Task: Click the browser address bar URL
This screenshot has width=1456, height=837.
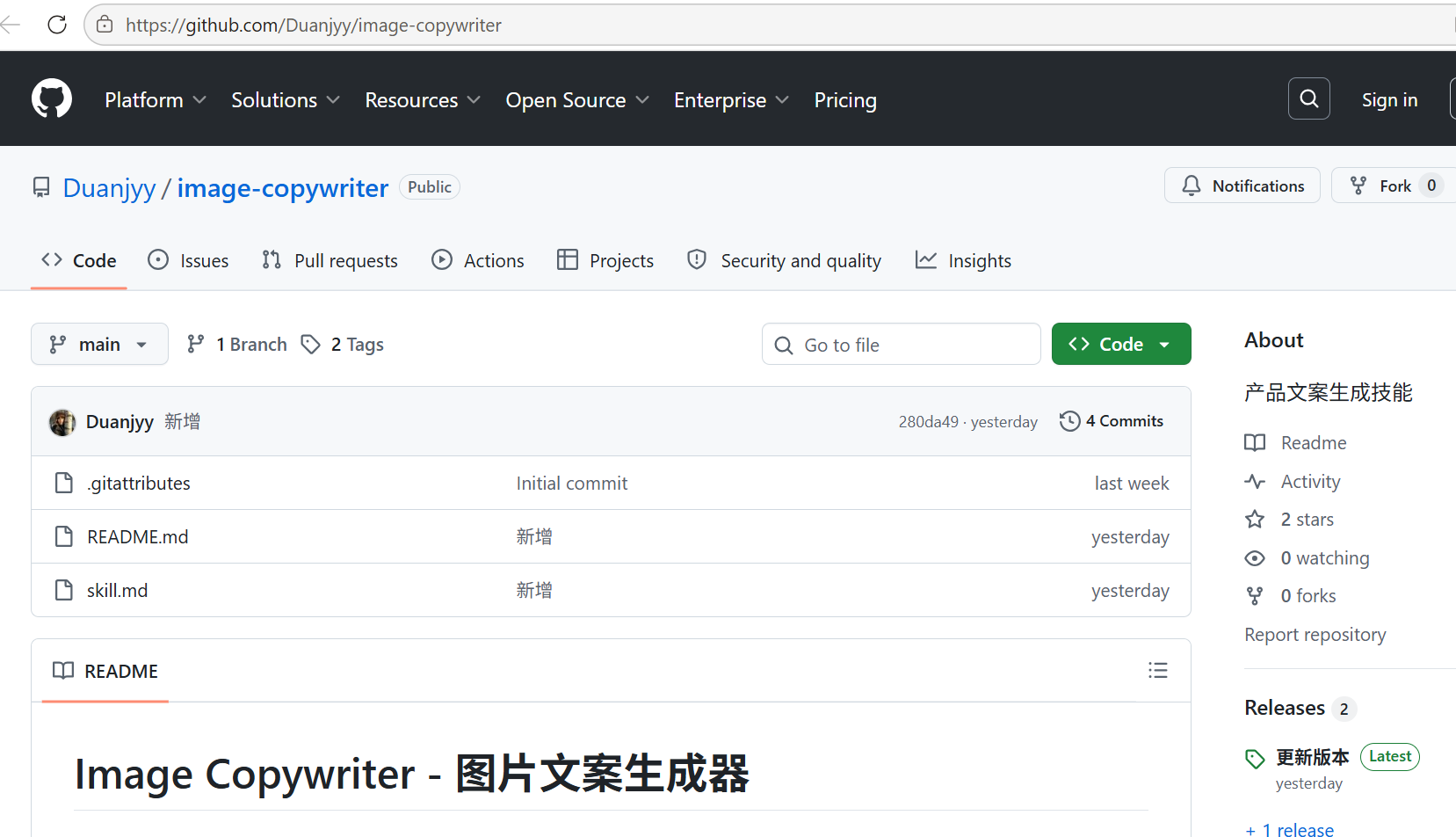Action: [314, 25]
